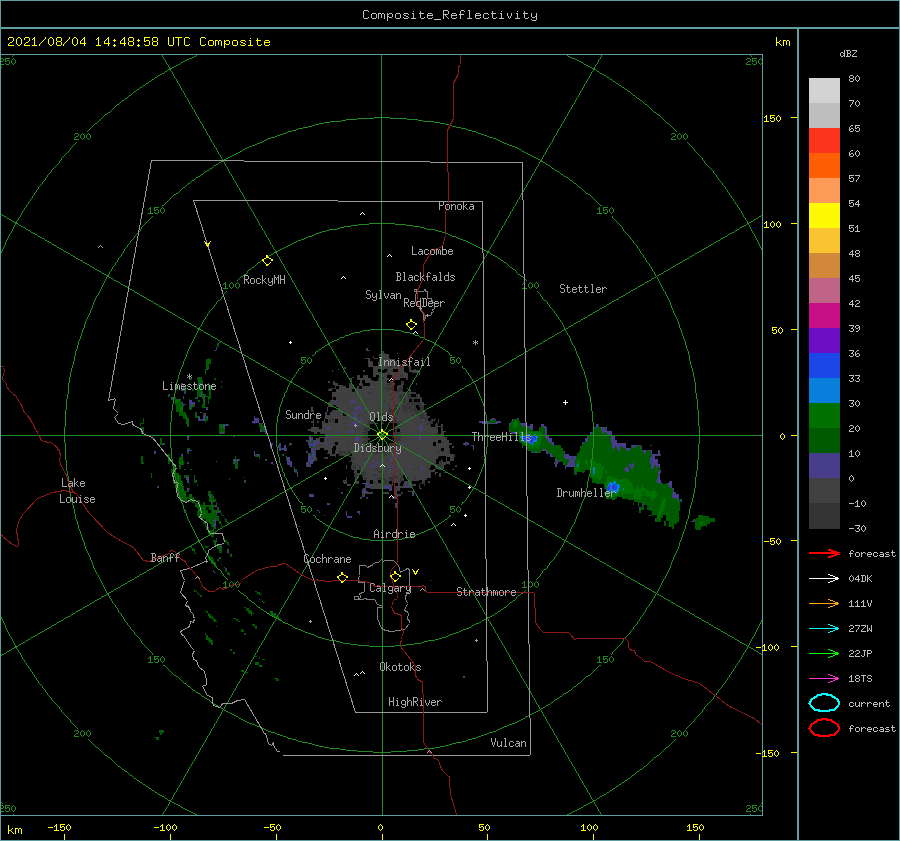Click the dBZ legend heading

tap(848, 53)
